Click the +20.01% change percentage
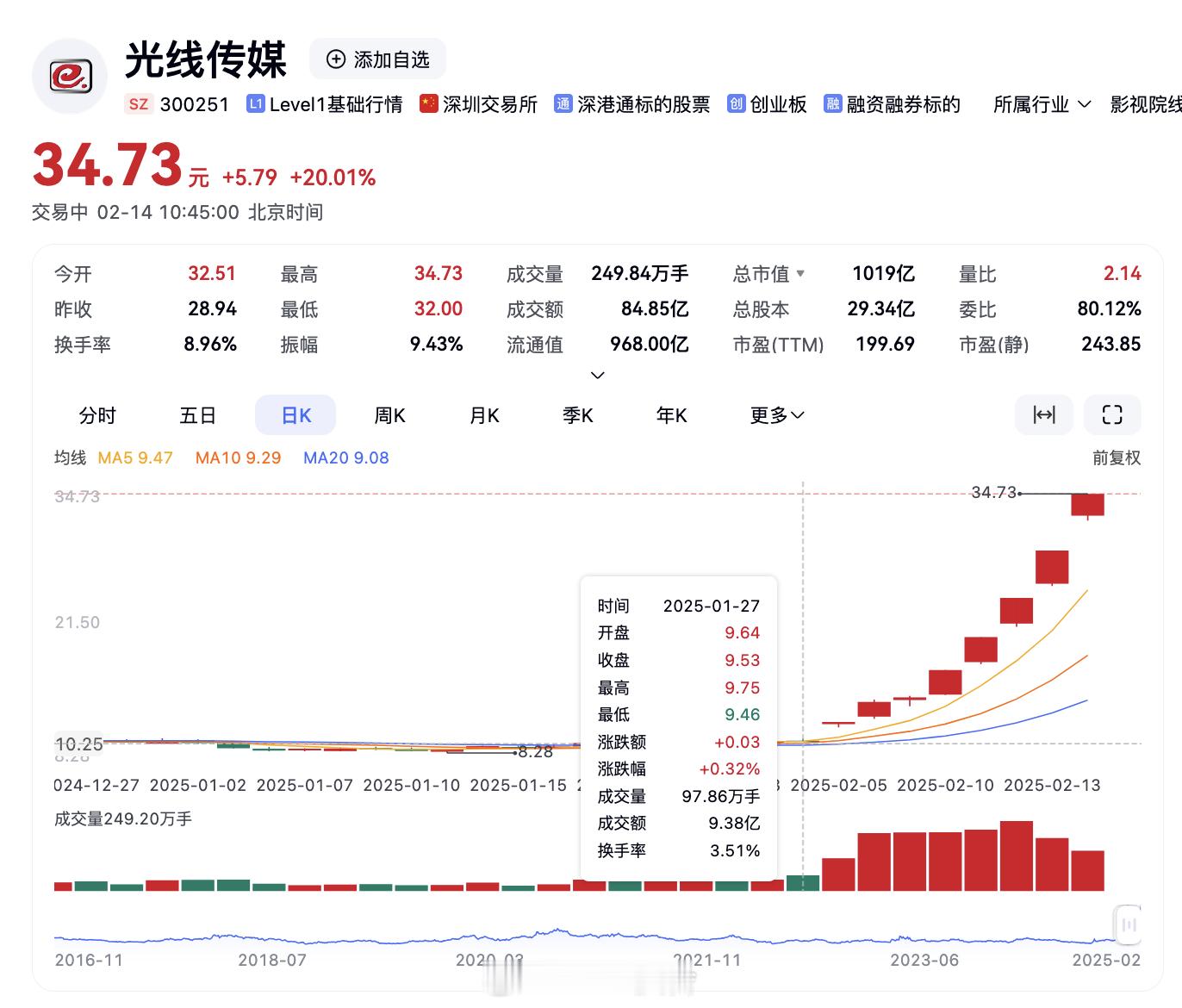The height and width of the screenshot is (1008, 1182). [x=333, y=177]
